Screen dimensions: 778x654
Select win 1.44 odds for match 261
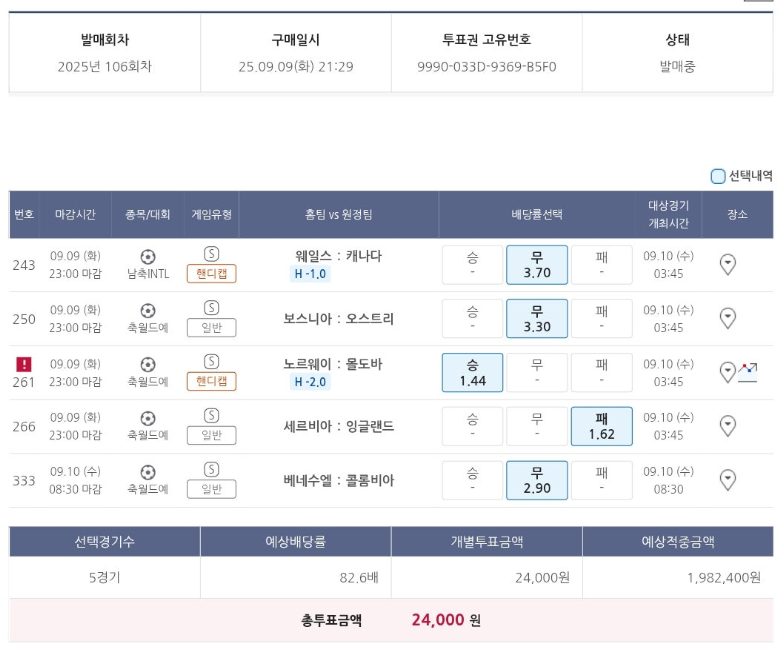[x=472, y=372]
